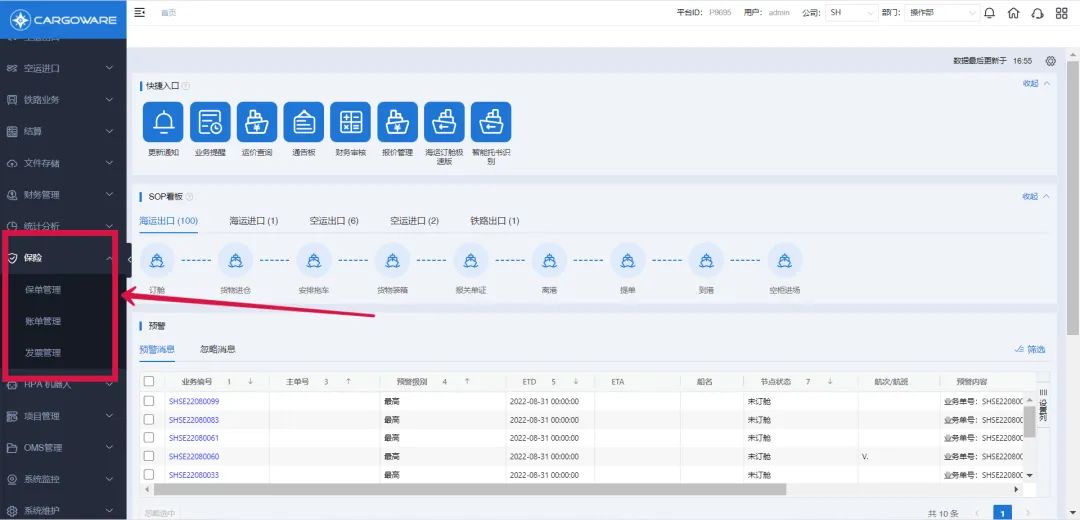Open the 报价管理 quick entry icon
This screenshot has height=520, width=1080.
coord(397,122)
